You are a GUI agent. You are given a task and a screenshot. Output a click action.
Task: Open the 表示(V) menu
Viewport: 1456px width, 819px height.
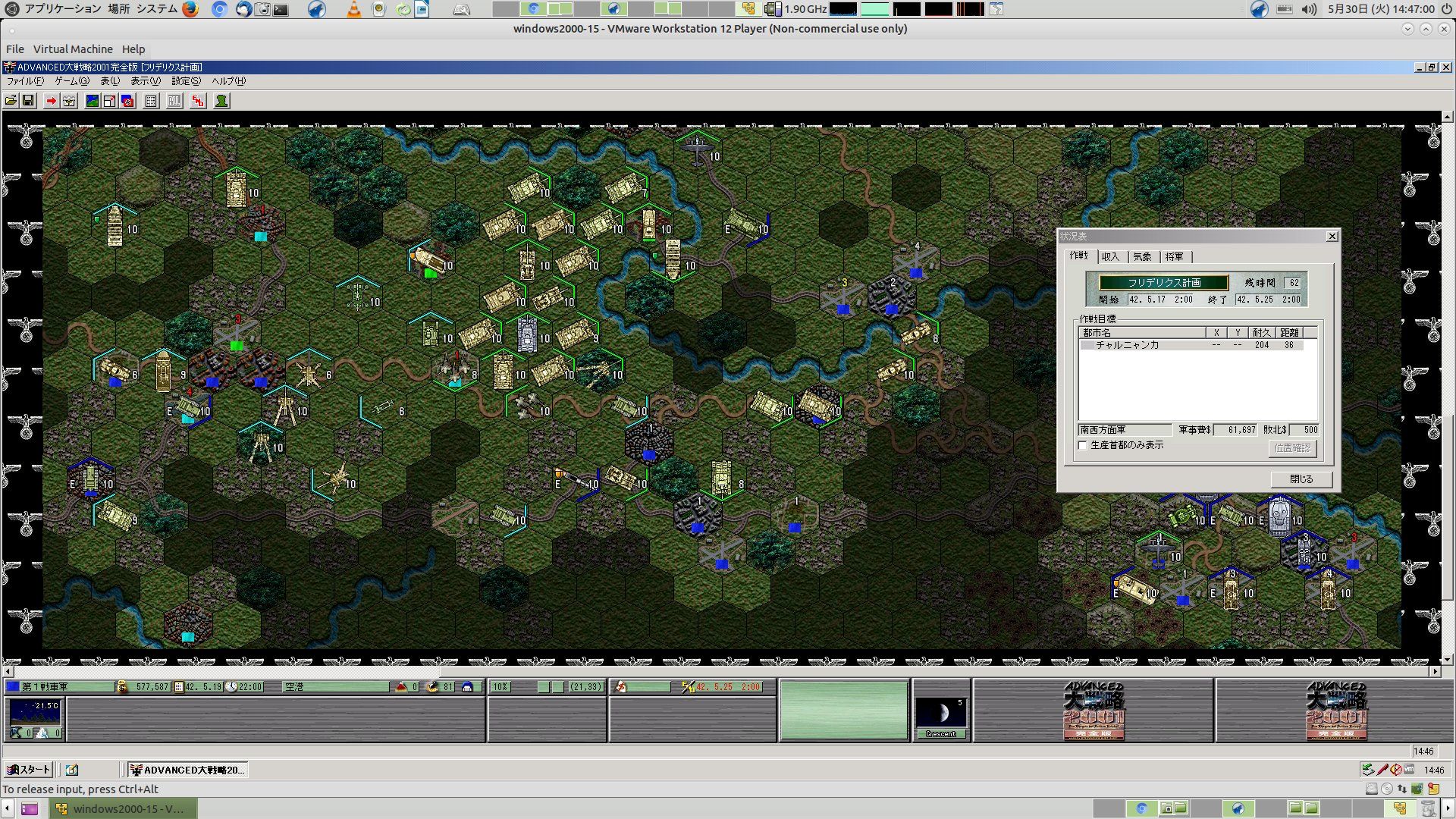(146, 81)
